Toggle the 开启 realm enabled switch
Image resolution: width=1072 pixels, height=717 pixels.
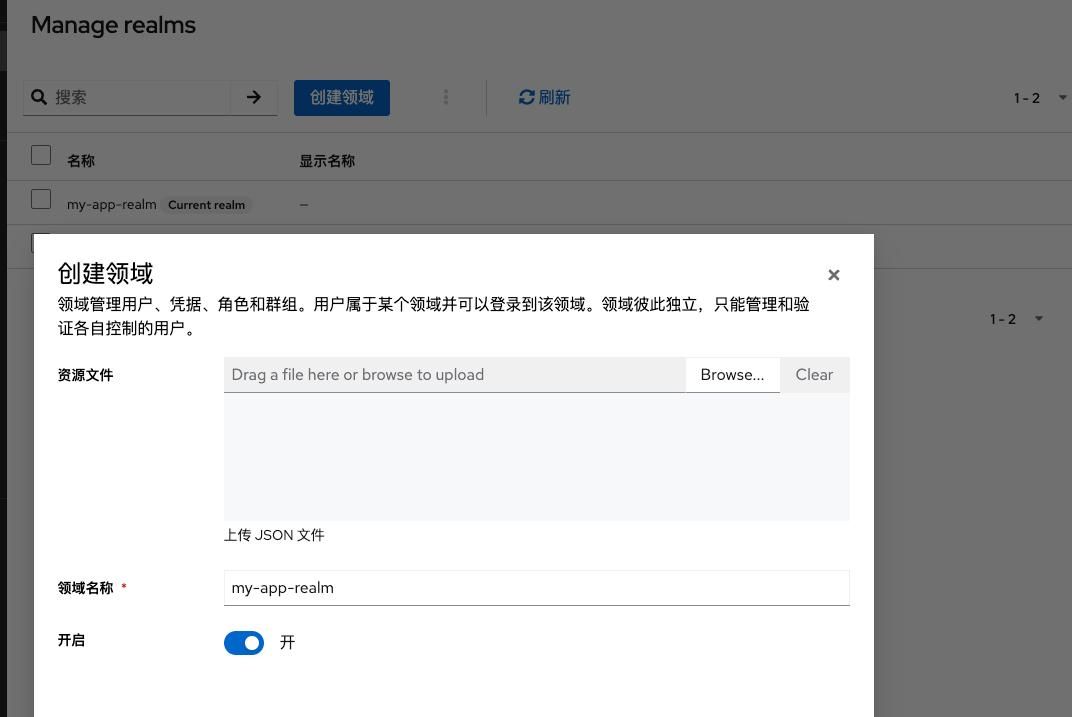pyautogui.click(x=244, y=643)
